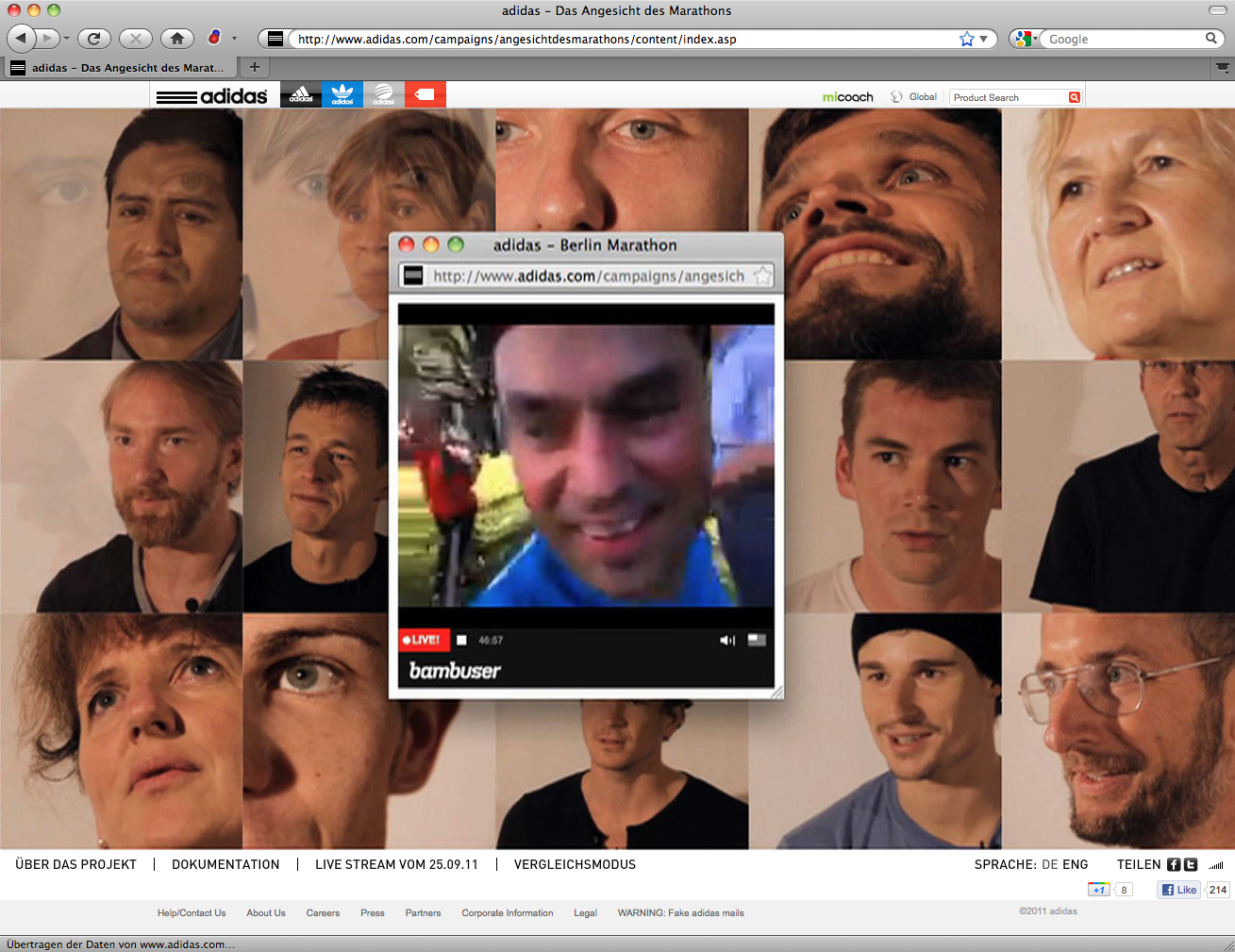This screenshot has height=952, width=1235.
Task: Open the DOKUMENTATION section
Action: [225, 864]
